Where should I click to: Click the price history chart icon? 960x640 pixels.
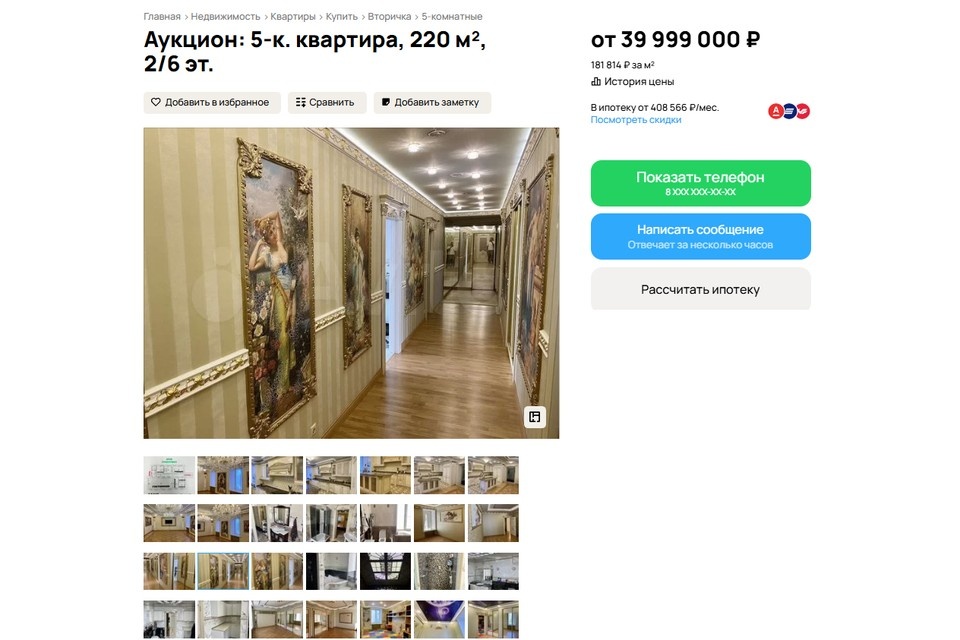[596, 81]
